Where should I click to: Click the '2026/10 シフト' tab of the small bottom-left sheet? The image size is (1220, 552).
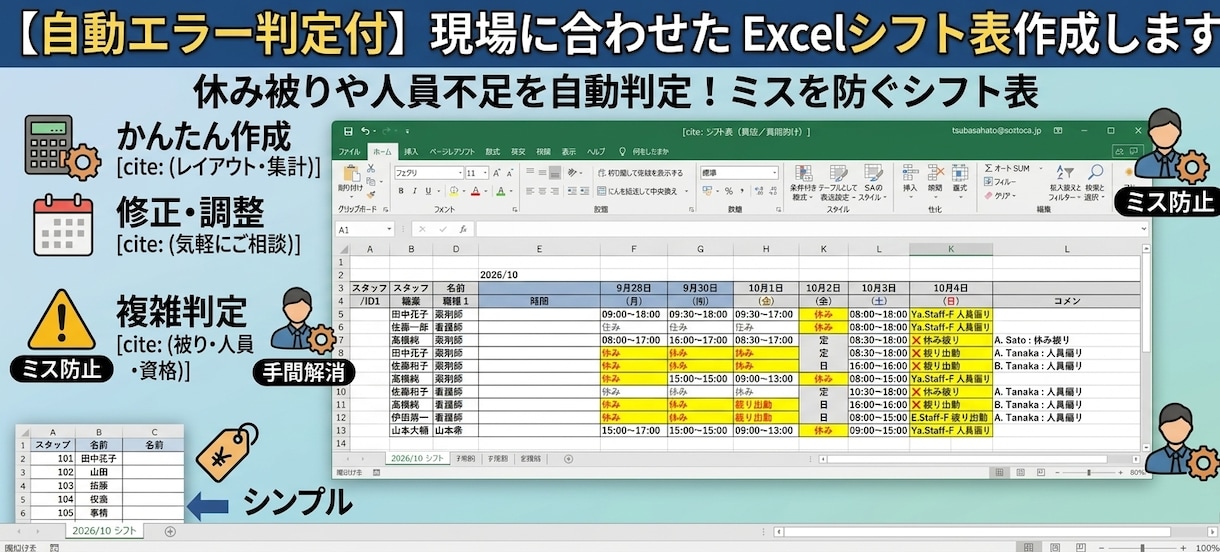(105, 531)
